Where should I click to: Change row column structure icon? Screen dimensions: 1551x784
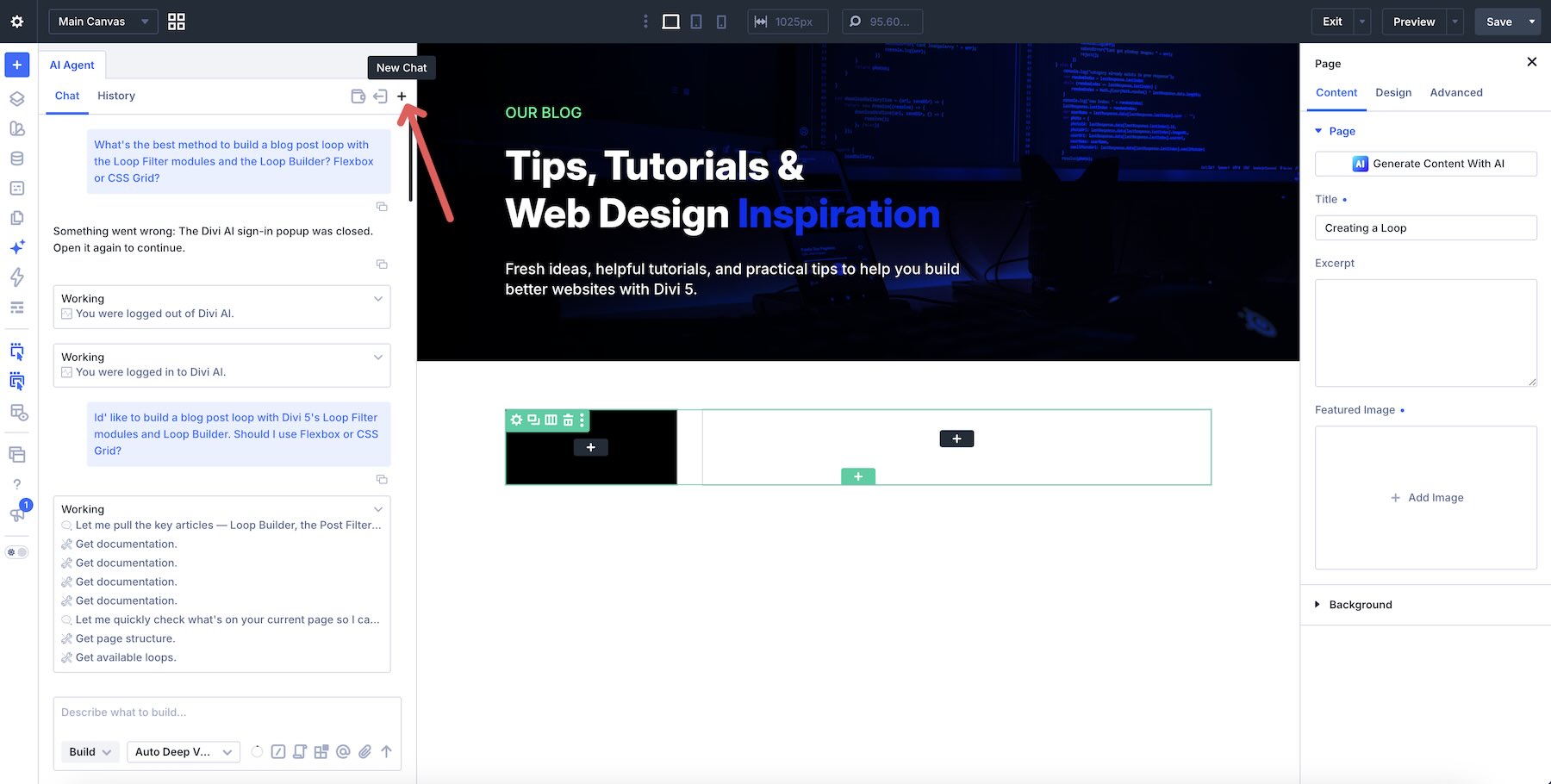point(551,420)
